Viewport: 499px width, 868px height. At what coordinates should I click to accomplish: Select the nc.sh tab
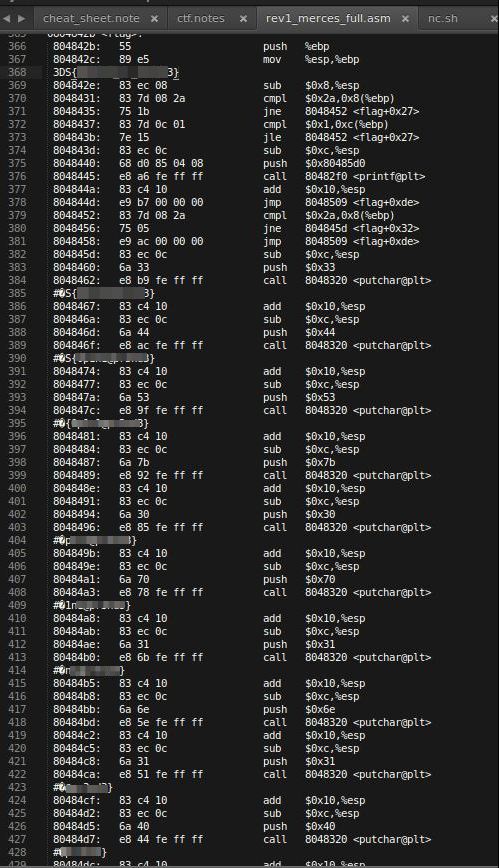pyautogui.click(x=443, y=18)
